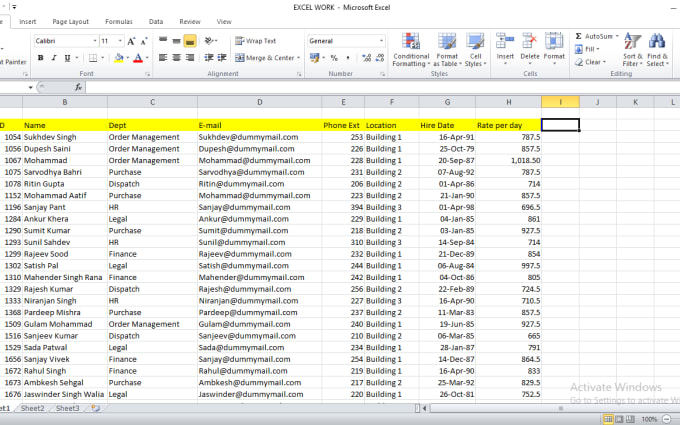Open the Review tab
680x425 pixels.
[x=190, y=22]
